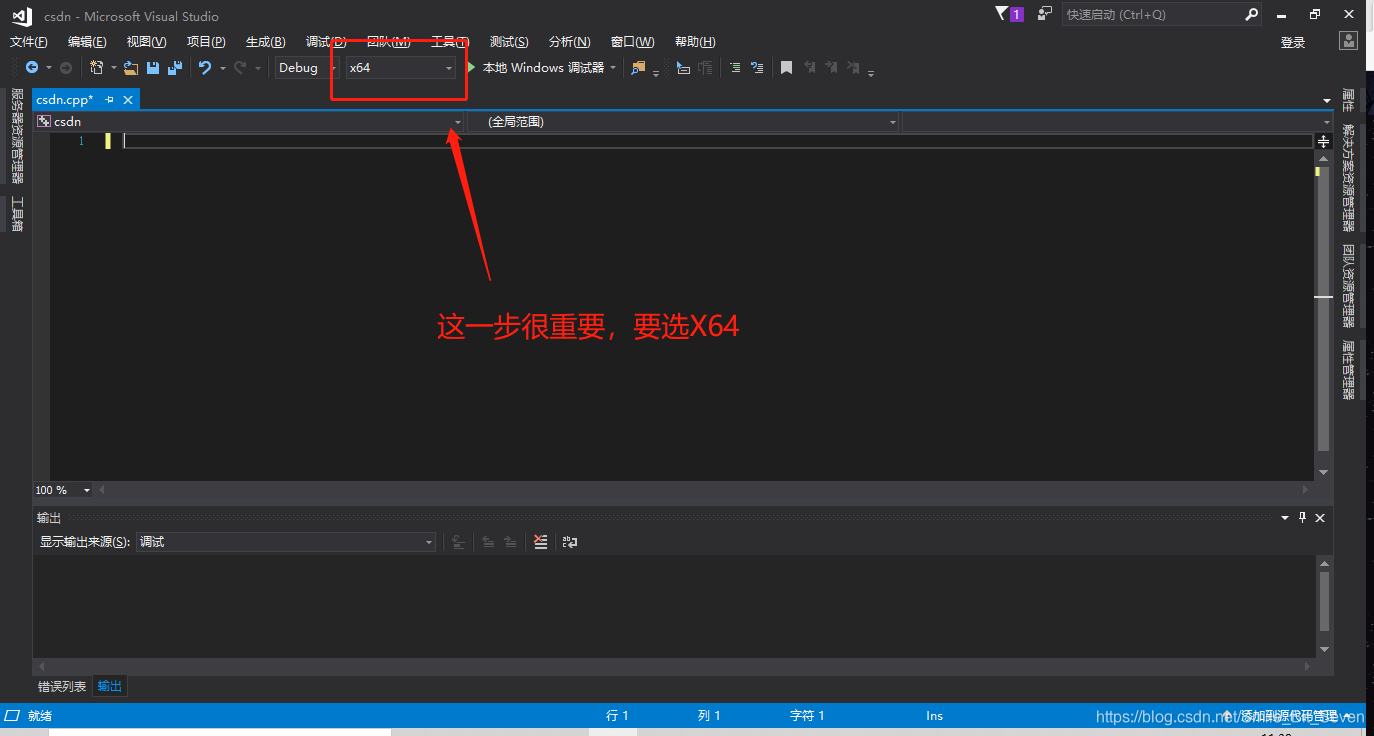Open the 工具箱 side panel tab
Viewport: 1374px width, 736px height.
(17, 214)
